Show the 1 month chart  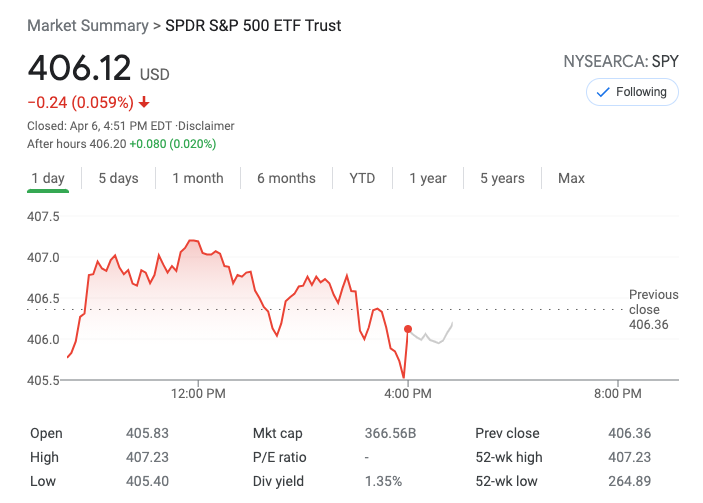pyautogui.click(x=198, y=178)
